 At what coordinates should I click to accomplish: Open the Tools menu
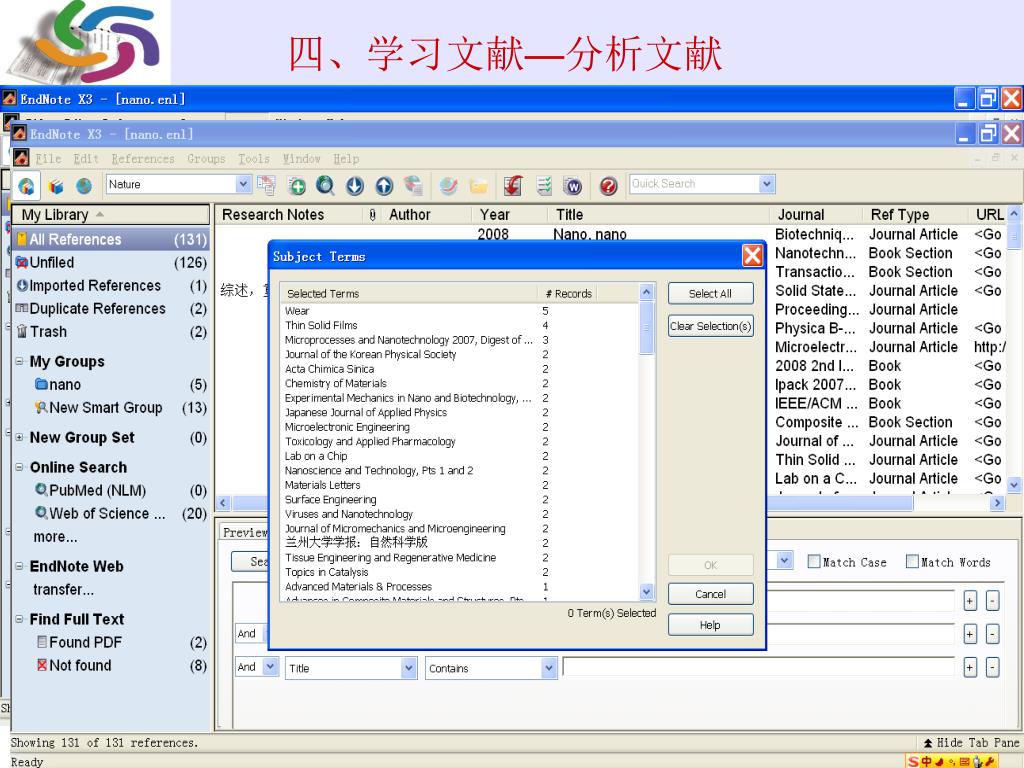point(254,159)
